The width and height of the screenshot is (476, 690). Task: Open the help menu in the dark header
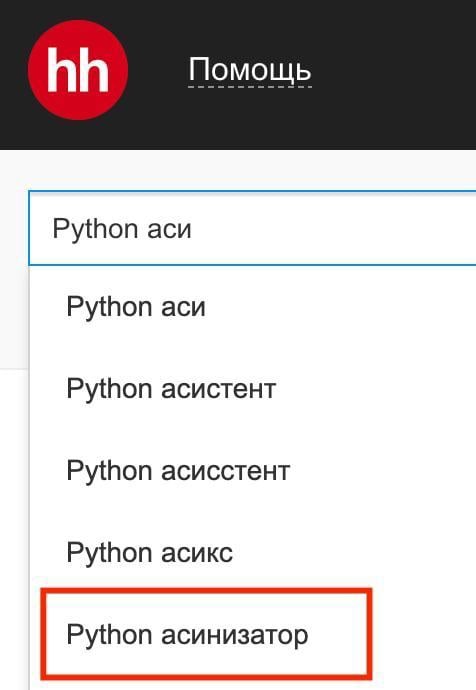point(250,70)
